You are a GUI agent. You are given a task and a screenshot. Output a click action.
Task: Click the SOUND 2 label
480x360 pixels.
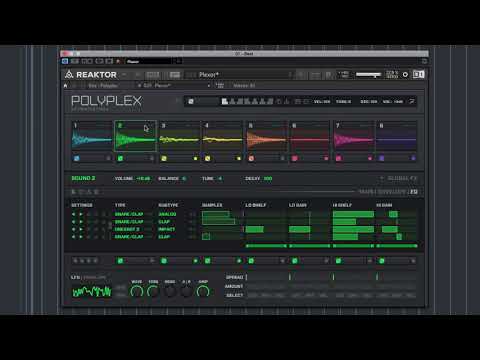pos(83,178)
